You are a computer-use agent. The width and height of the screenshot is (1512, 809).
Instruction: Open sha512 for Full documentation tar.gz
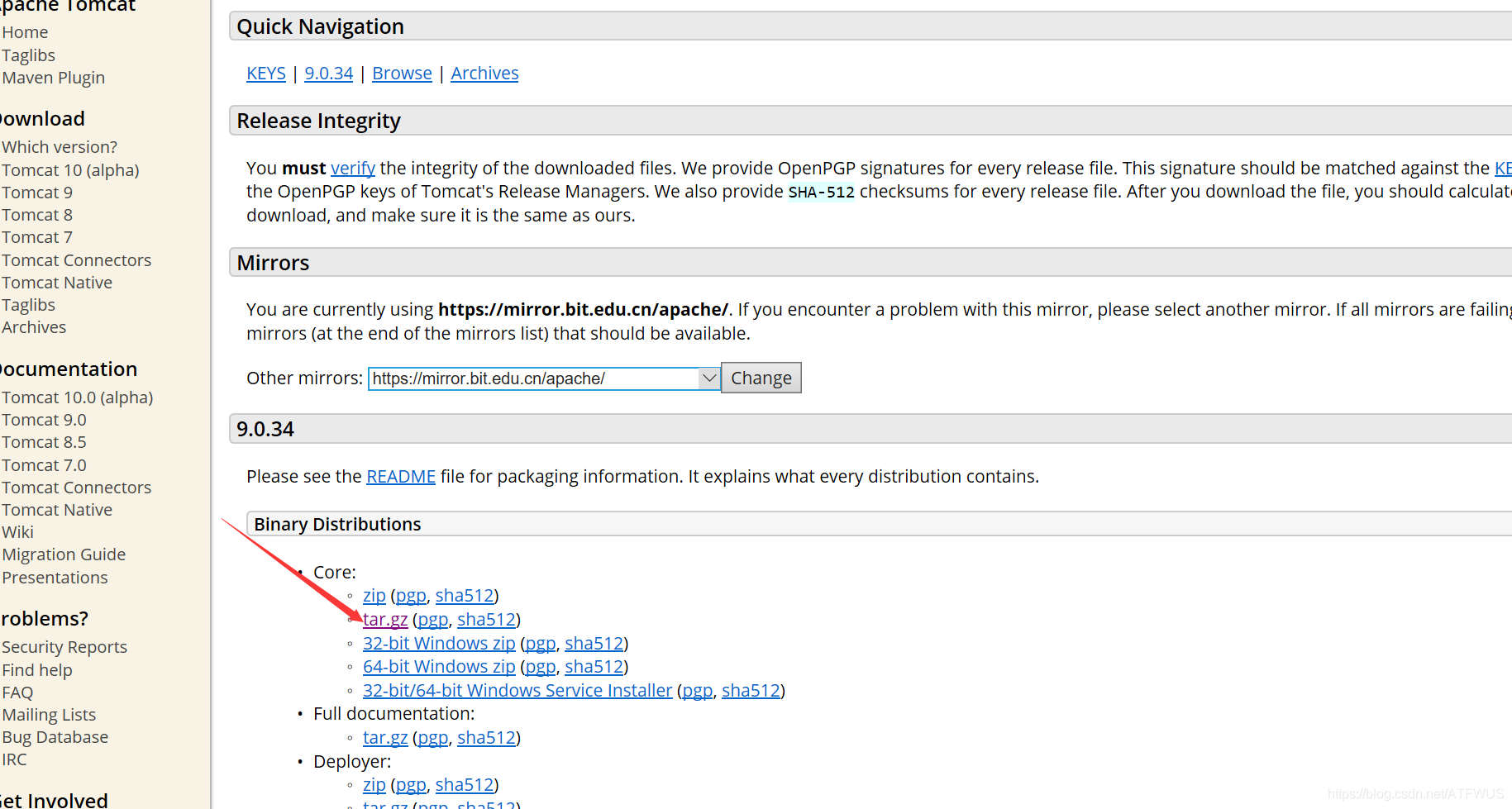tap(487, 738)
